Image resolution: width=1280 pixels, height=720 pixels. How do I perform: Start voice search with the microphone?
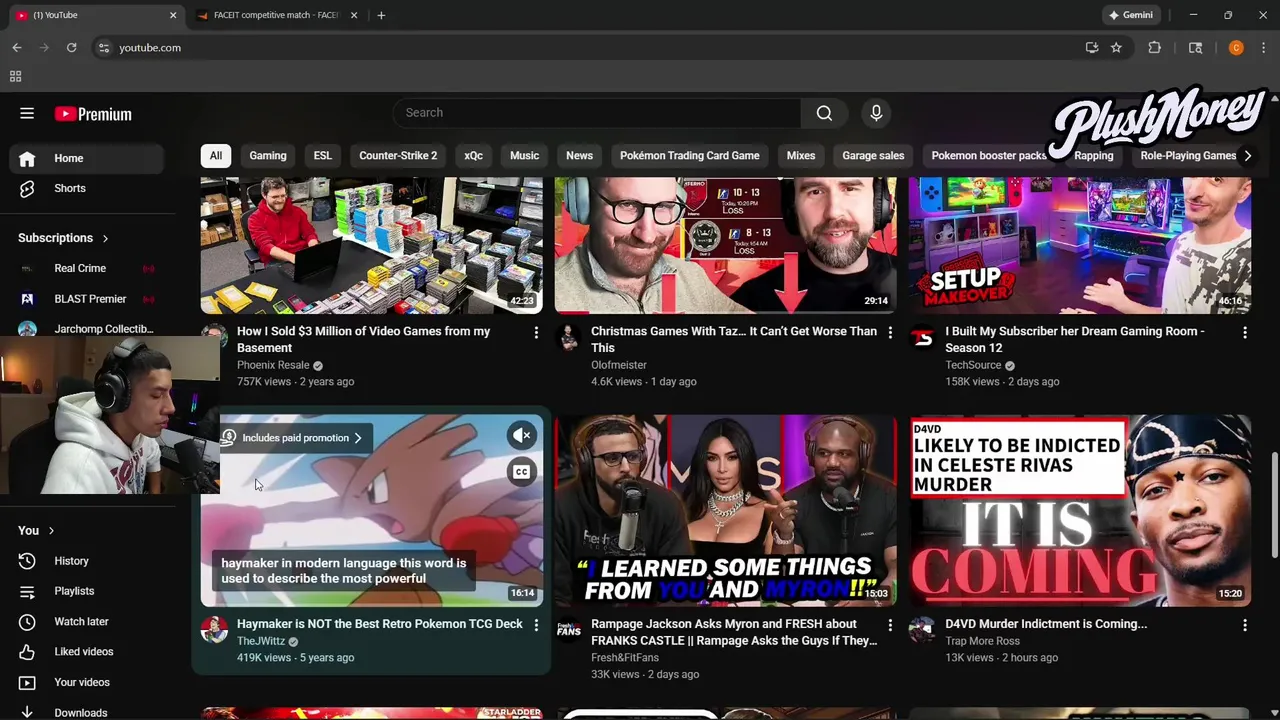tap(876, 113)
